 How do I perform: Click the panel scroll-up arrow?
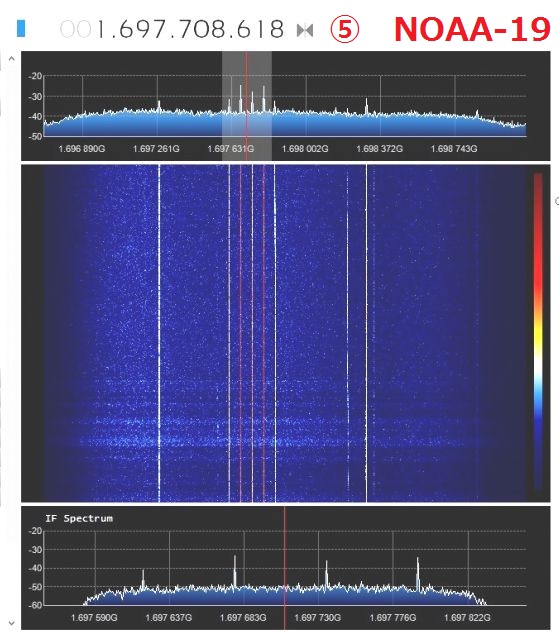coord(11,59)
